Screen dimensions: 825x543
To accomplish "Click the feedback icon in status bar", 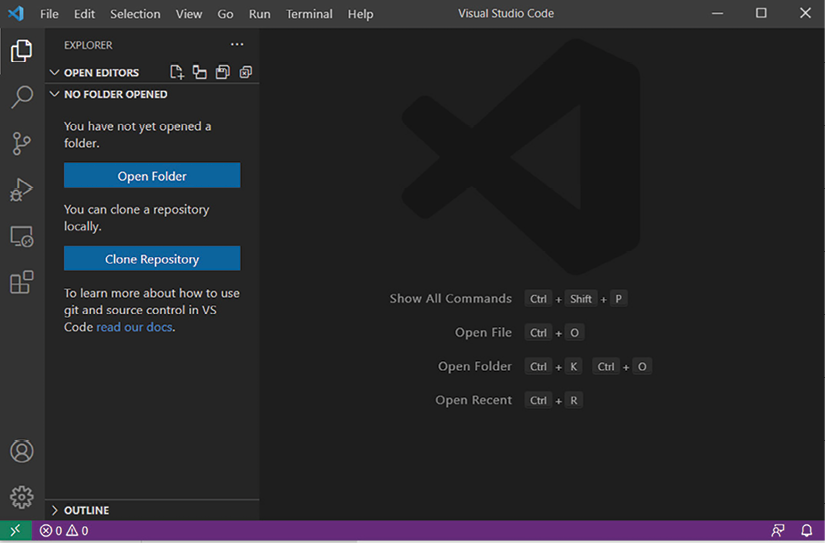I will click(778, 530).
